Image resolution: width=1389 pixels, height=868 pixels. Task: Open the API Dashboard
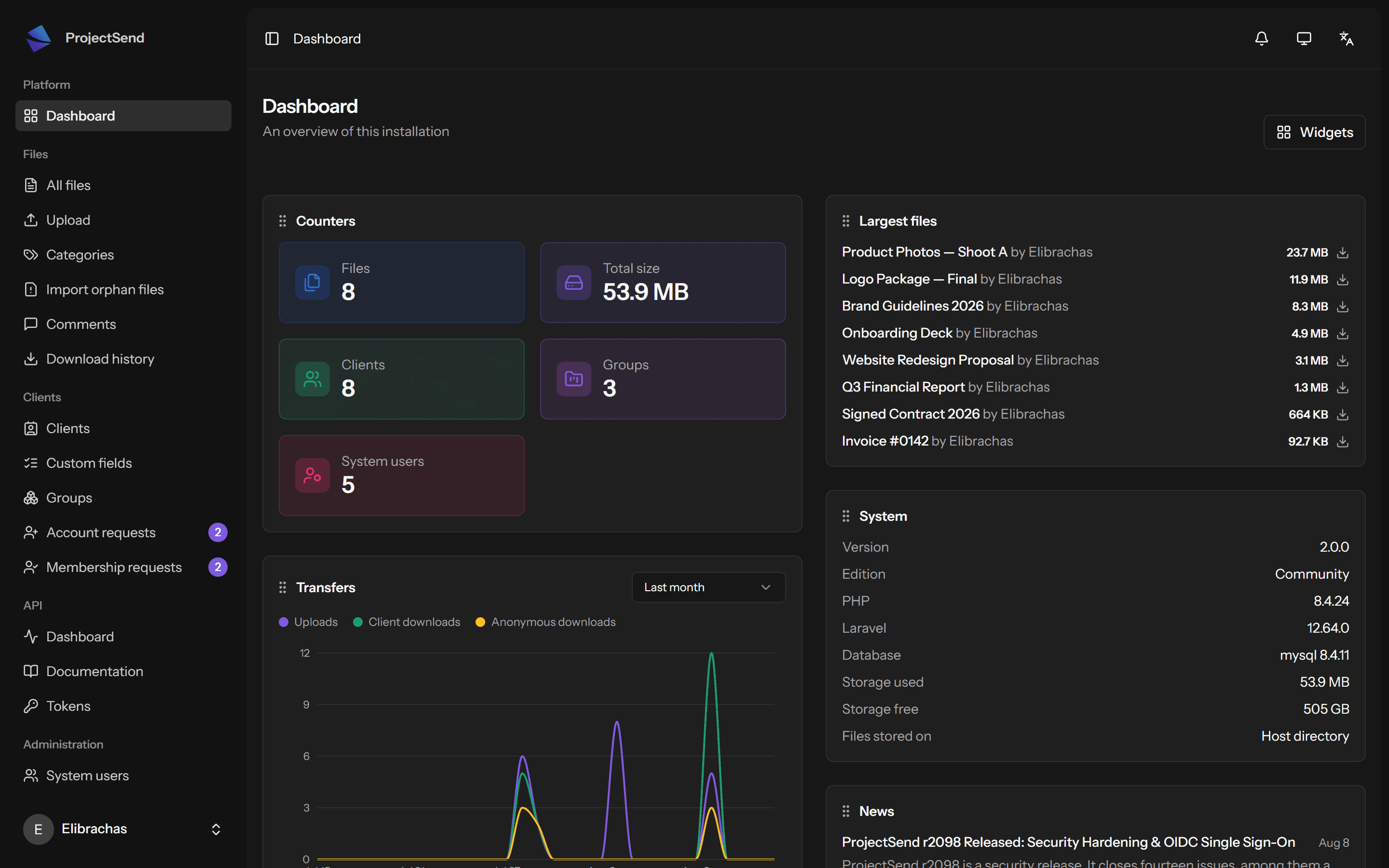point(123,637)
